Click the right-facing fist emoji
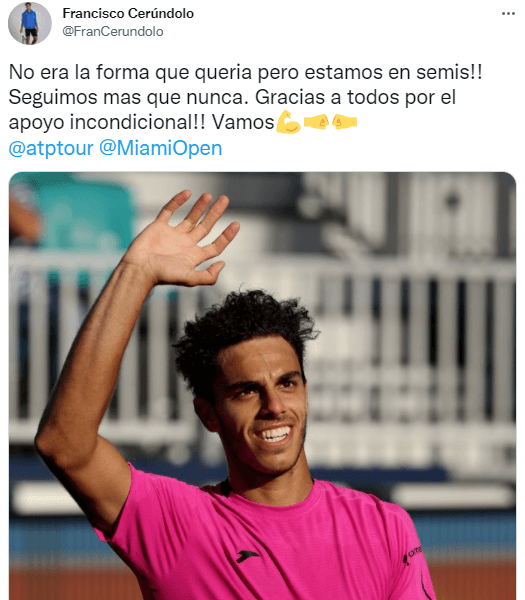 (316, 122)
